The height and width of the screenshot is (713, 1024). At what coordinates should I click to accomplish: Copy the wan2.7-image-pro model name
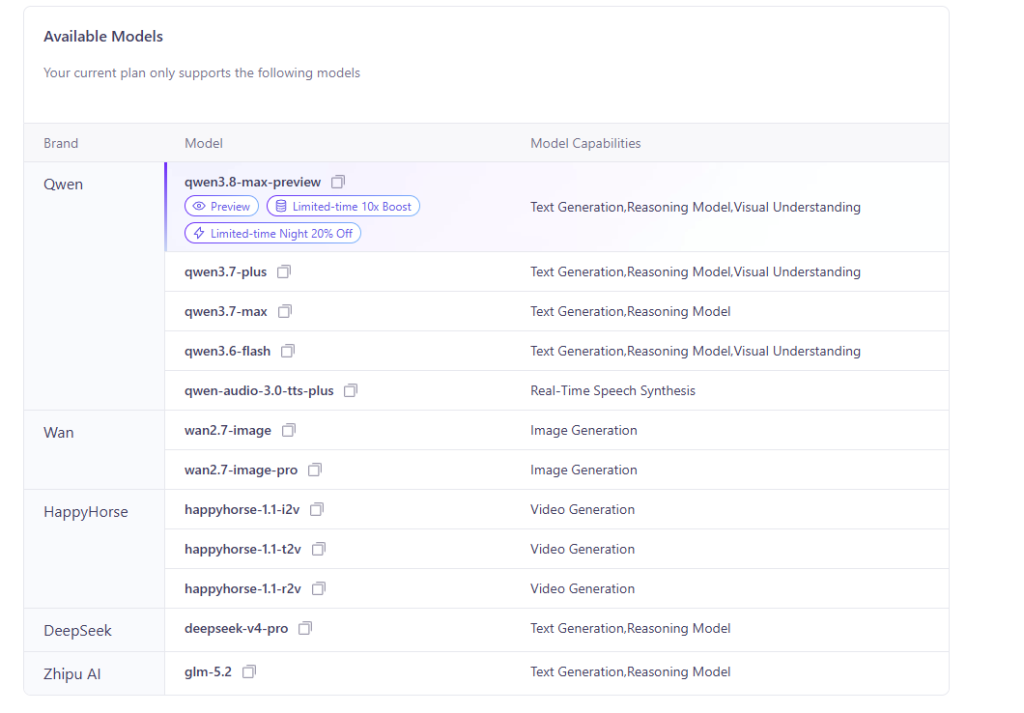[x=315, y=470]
